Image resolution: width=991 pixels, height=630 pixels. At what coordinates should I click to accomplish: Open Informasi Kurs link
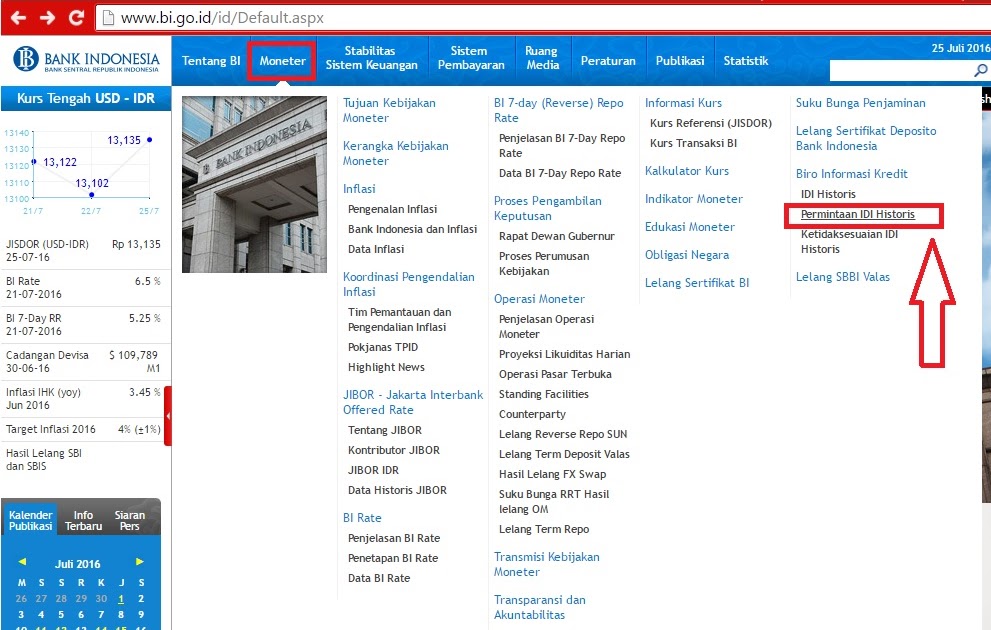683,102
